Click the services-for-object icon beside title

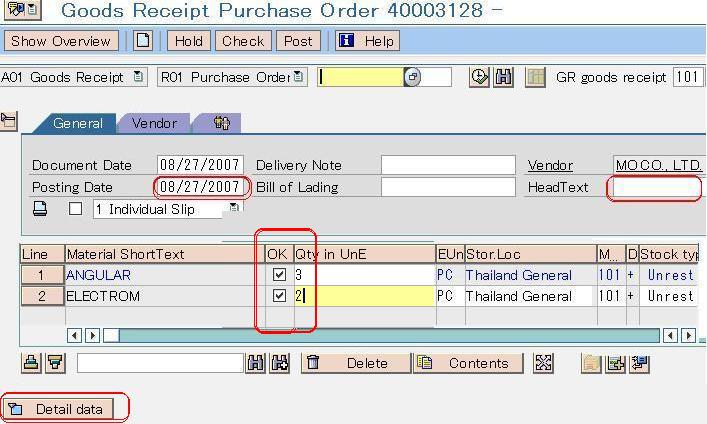coord(22,9)
